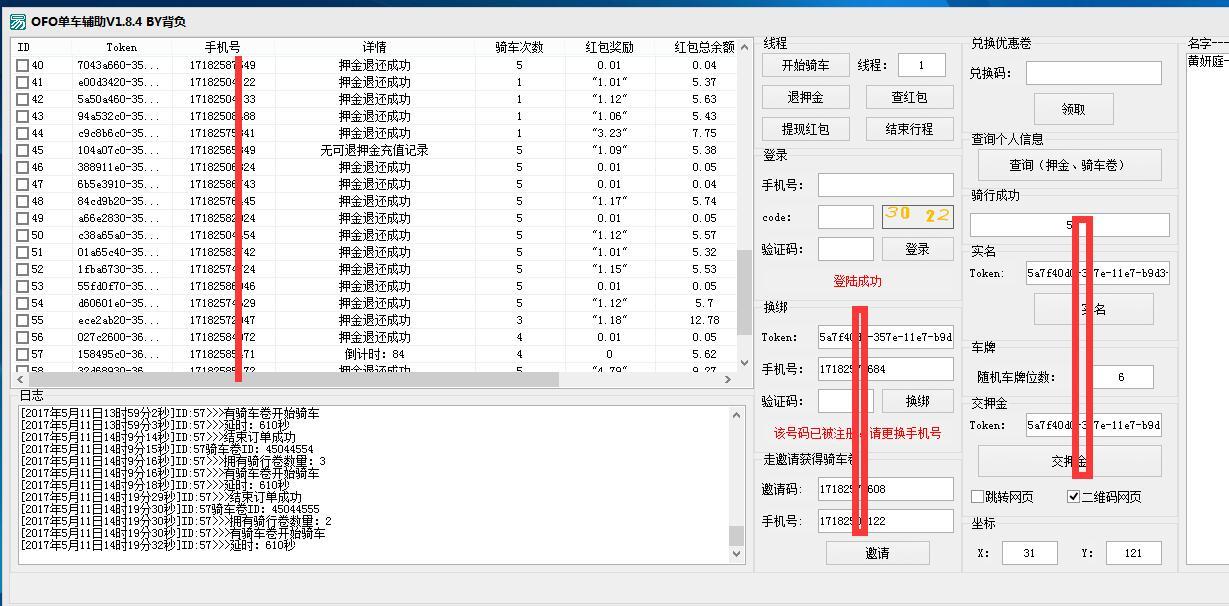The image size is (1229, 606).
Task: Click the 查红包 button
Action: 909,97
